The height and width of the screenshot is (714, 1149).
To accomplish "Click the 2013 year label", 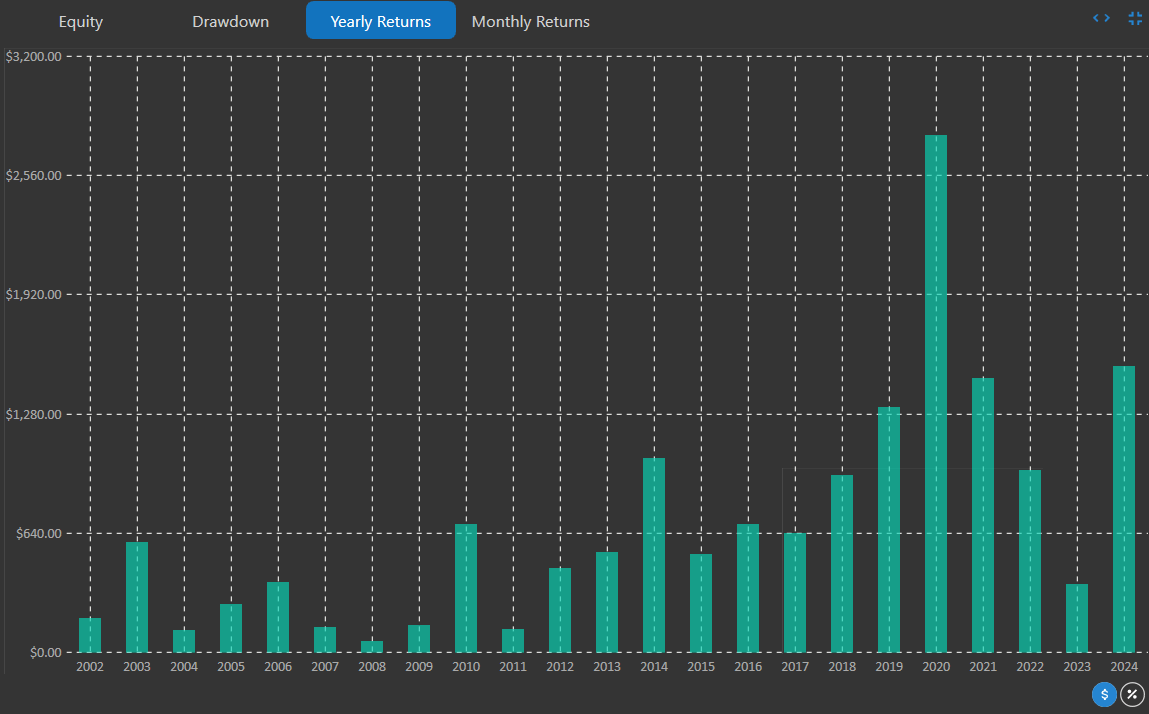I will (x=607, y=666).
